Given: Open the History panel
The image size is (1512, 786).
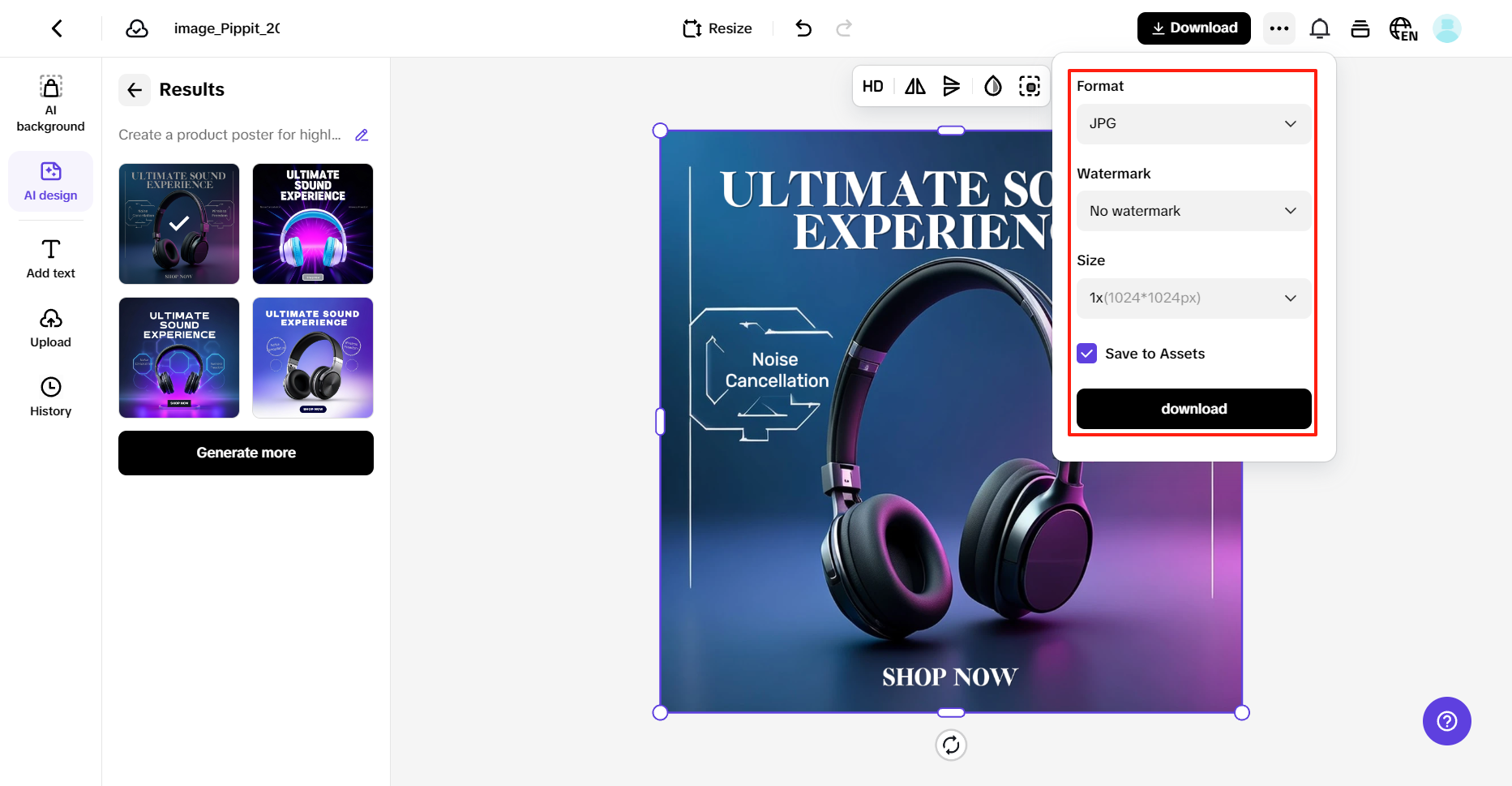Looking at the screenshot, I should 50,397.
